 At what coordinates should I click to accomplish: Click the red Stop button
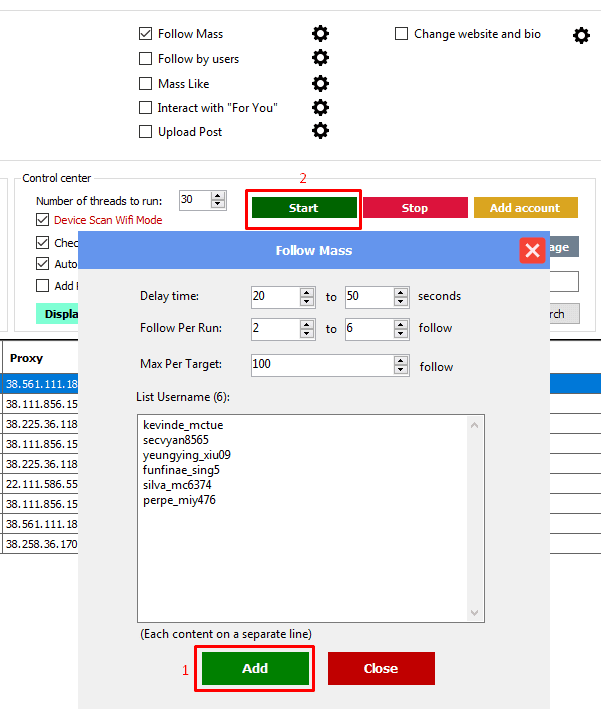coord(414,208)
